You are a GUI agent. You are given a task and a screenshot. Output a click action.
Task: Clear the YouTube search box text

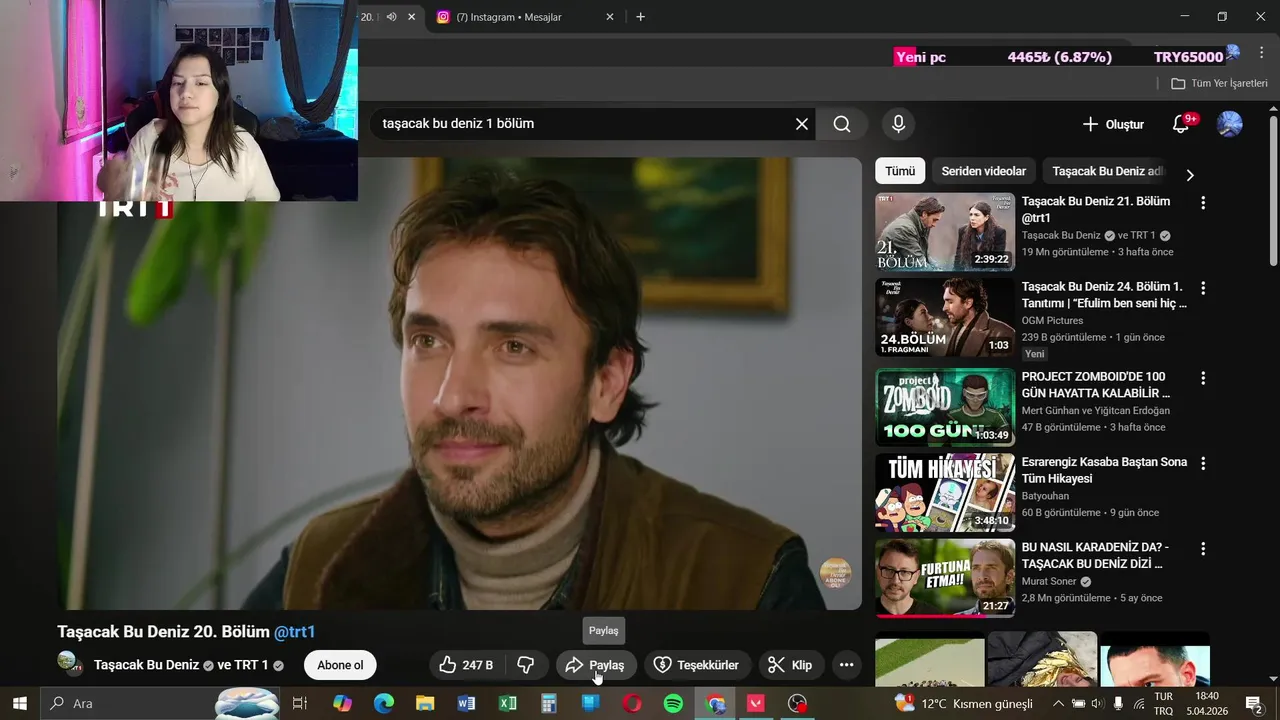tap(802, 124)
